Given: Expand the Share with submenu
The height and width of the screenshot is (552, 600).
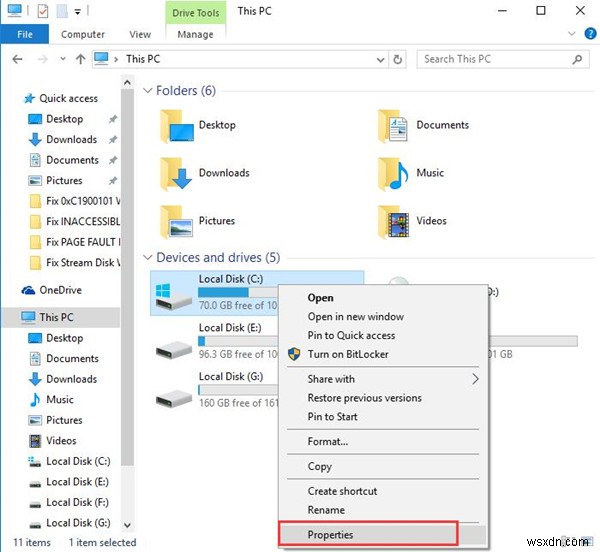Looking at the screenshot, I should [383, 379].
